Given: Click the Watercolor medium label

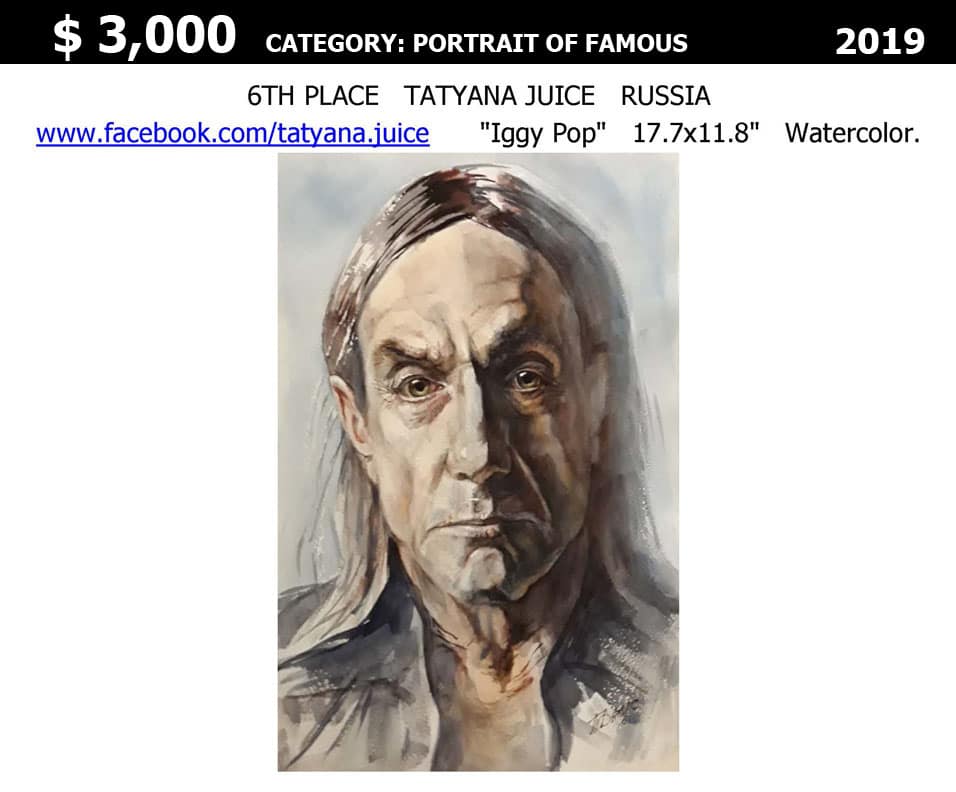Looking at the screenshot, I should pyautogui.click(x=852, y=133).
